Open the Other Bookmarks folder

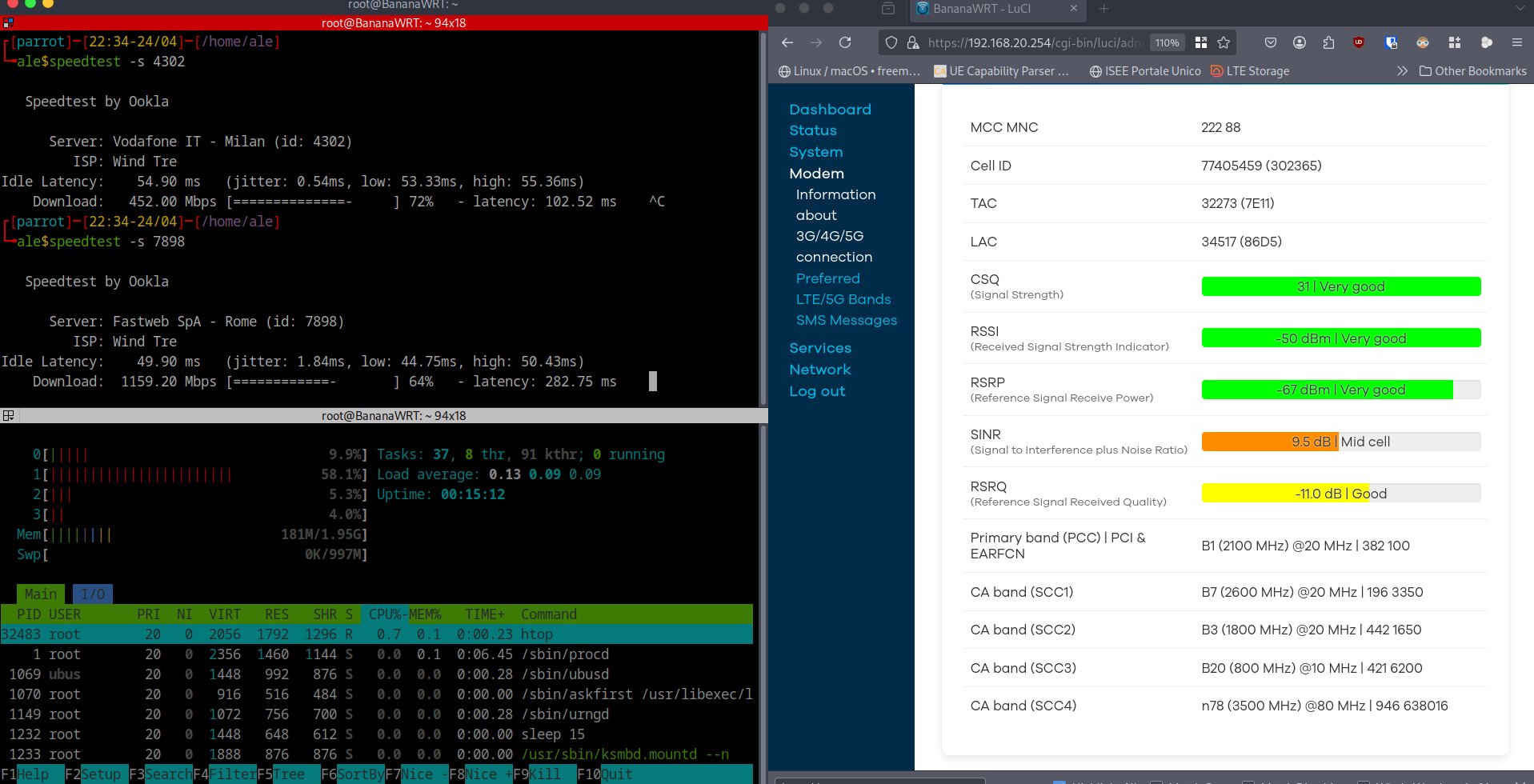1472,71
